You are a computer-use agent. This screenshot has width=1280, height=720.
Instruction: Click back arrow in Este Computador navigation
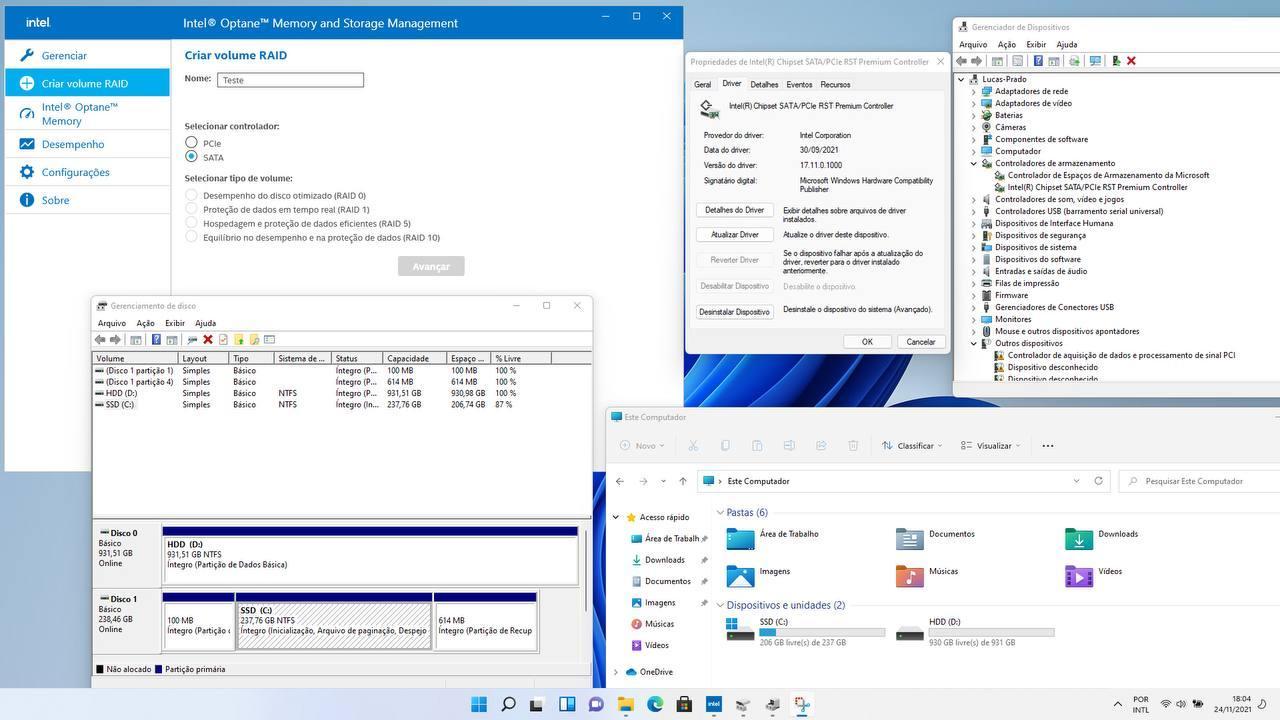click(620, 481)
